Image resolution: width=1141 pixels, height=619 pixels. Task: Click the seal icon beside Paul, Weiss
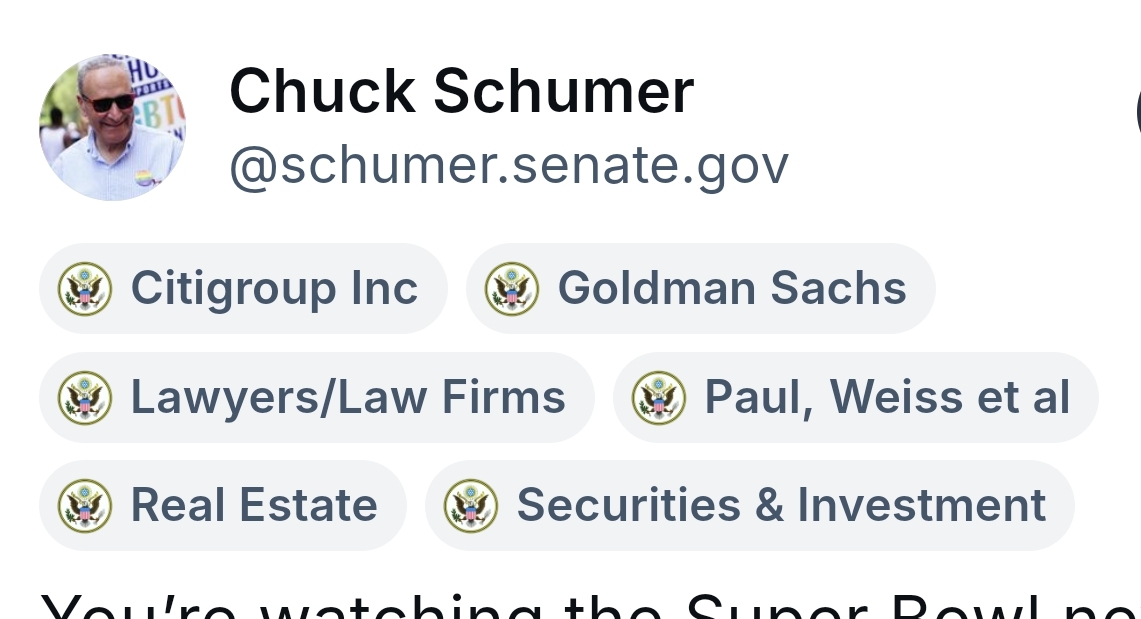point(659,398)
